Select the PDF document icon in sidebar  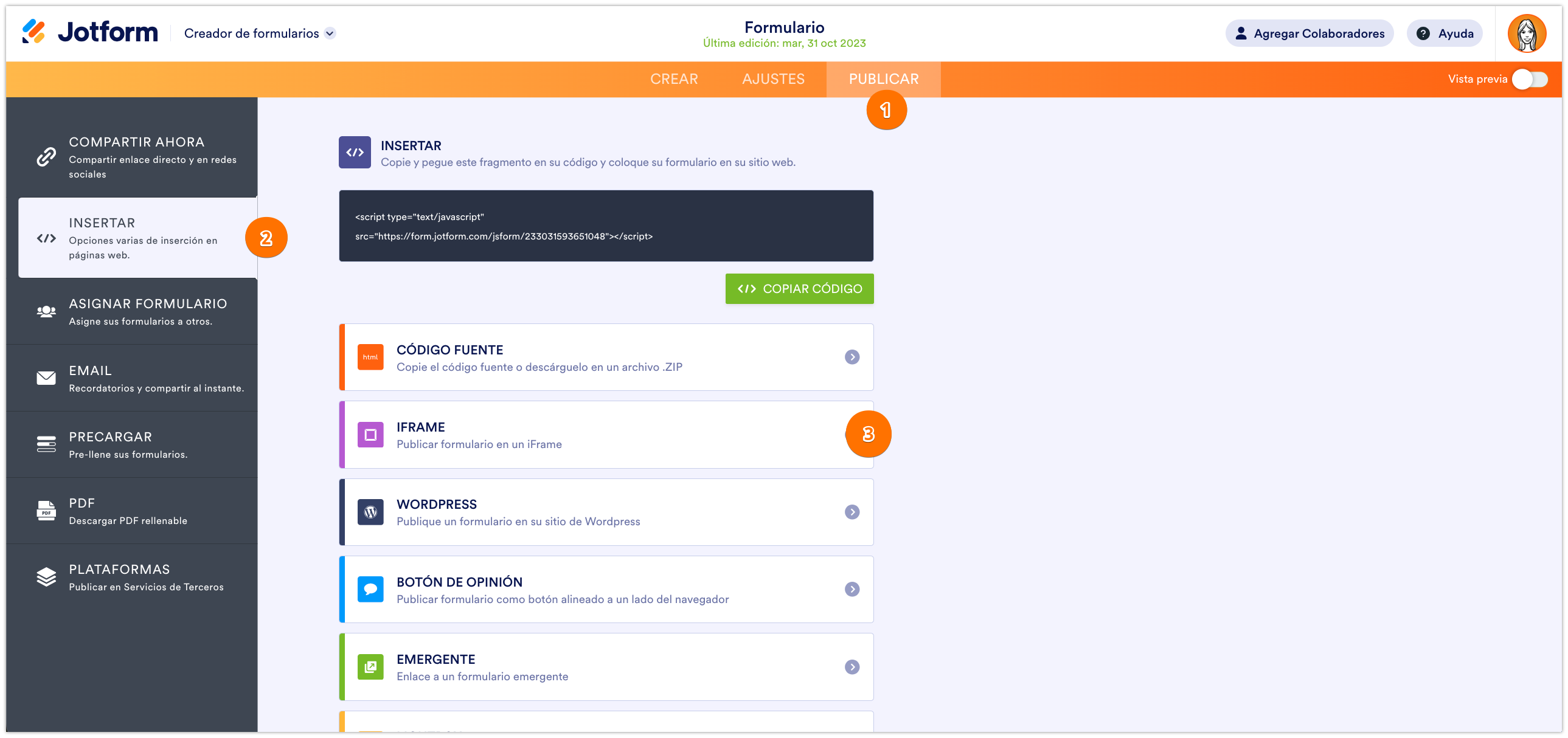click(x=46, y=511)
